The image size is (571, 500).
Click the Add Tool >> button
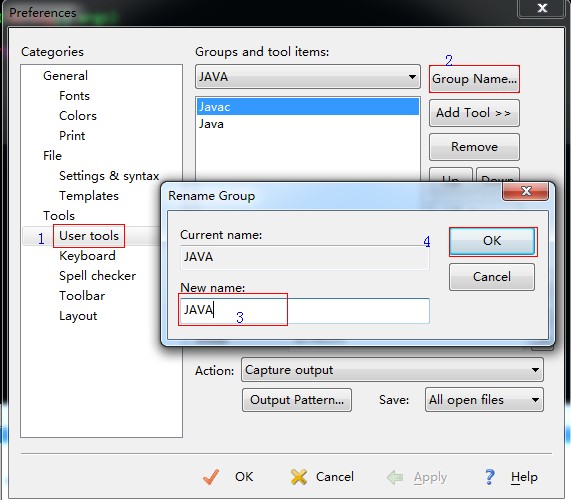coord(474,113)
